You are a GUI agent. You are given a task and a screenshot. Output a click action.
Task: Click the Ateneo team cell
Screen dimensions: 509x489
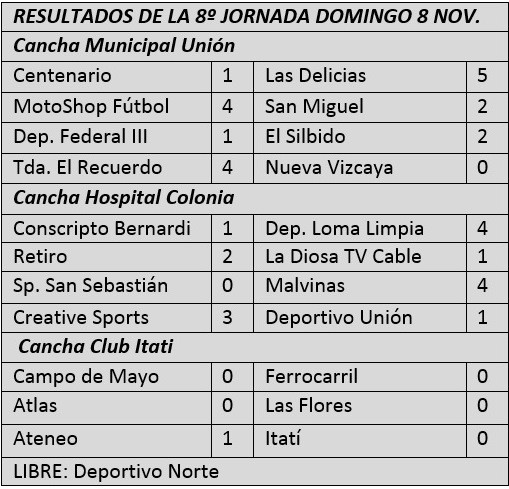pos(106,441)
